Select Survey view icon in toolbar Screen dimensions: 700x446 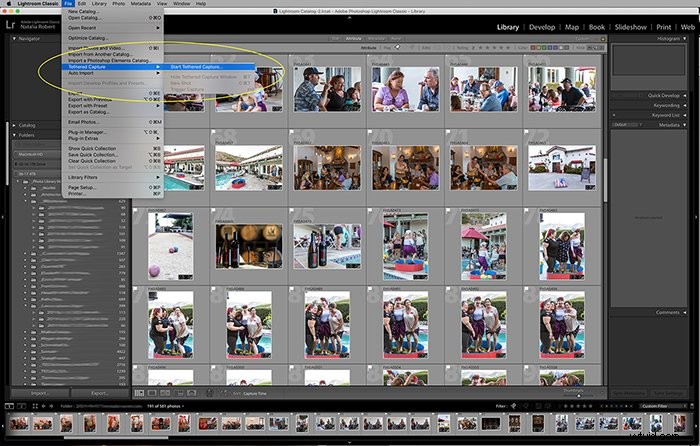[x=179, y=393]
